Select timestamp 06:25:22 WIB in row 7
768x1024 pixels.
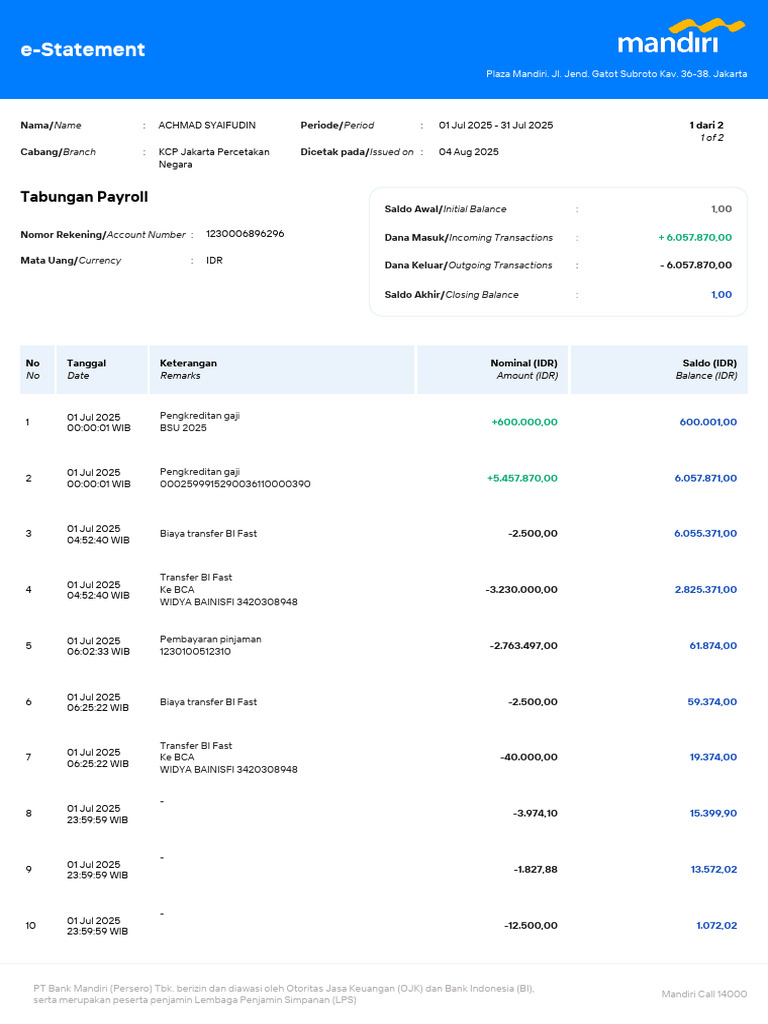(98, 763)
